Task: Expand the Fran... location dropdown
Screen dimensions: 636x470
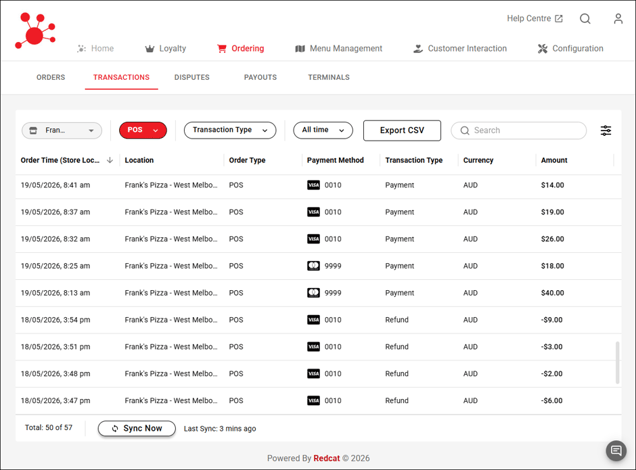Action: [x=62, y=131]
